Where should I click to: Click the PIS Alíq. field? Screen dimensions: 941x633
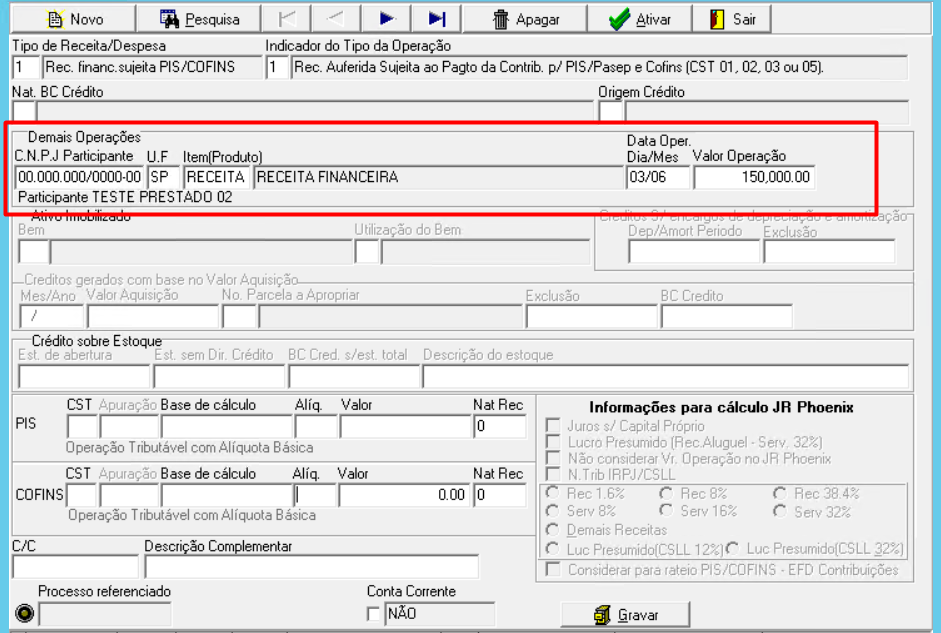pos(316,427)
